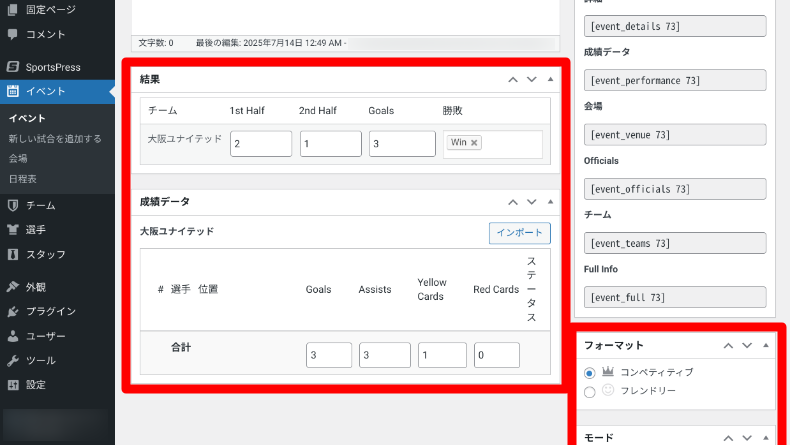The image size is (790, 445).
Task: Click the ツール wrench icon
Action: point(13,360)
